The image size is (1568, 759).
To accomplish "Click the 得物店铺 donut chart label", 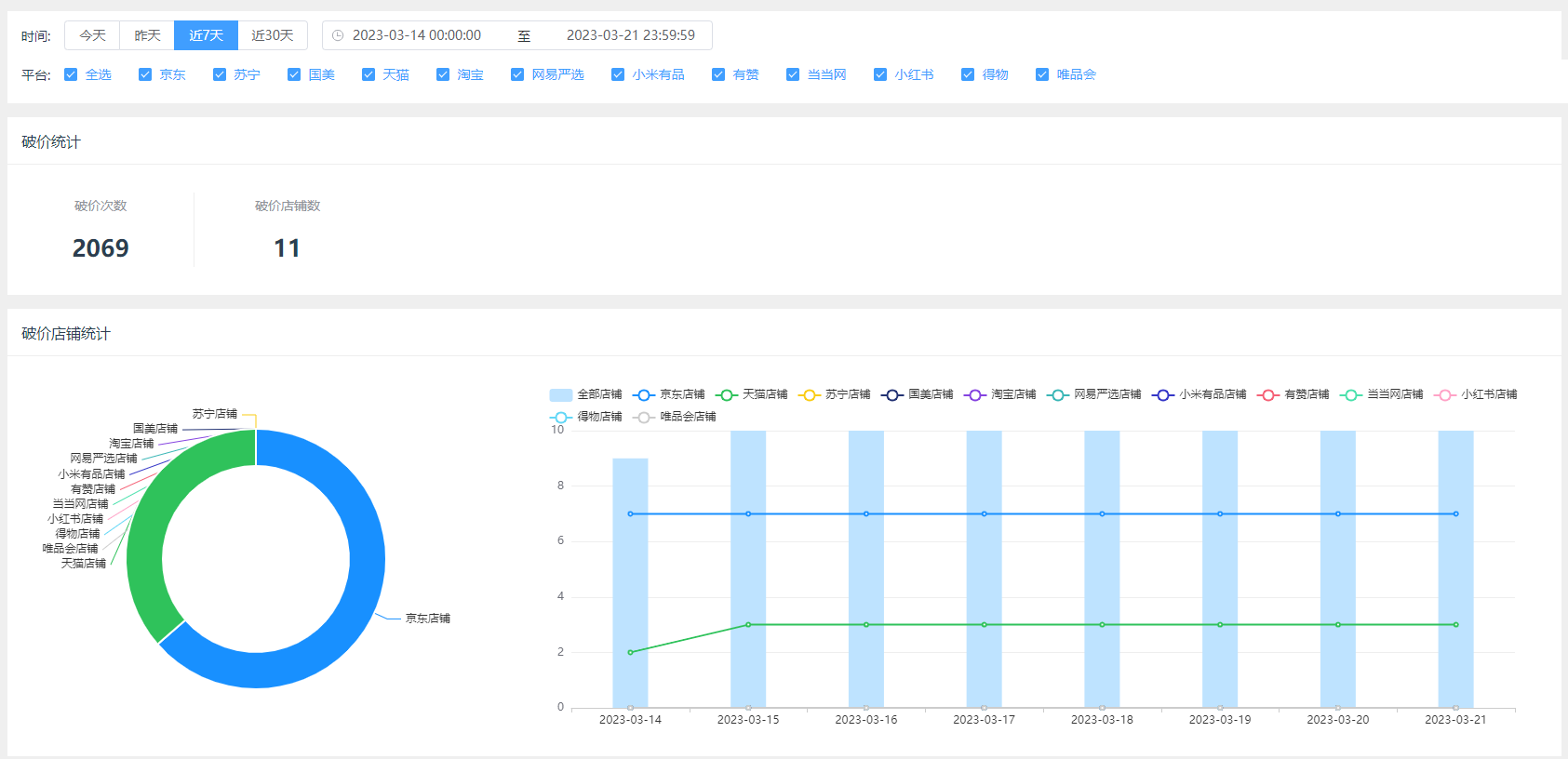I will point(77,534).
